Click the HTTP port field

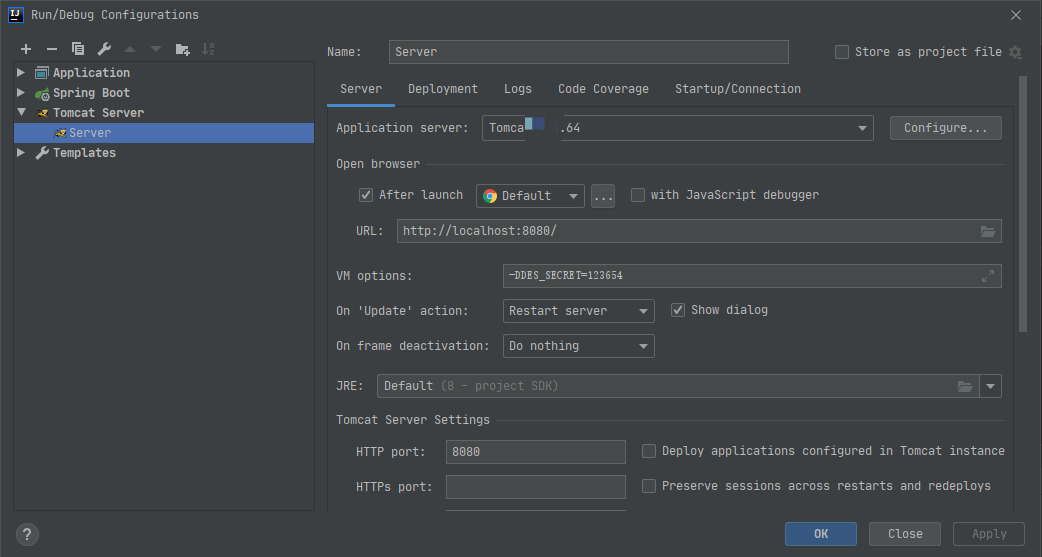pyautogui.click(x=535, y=452)
